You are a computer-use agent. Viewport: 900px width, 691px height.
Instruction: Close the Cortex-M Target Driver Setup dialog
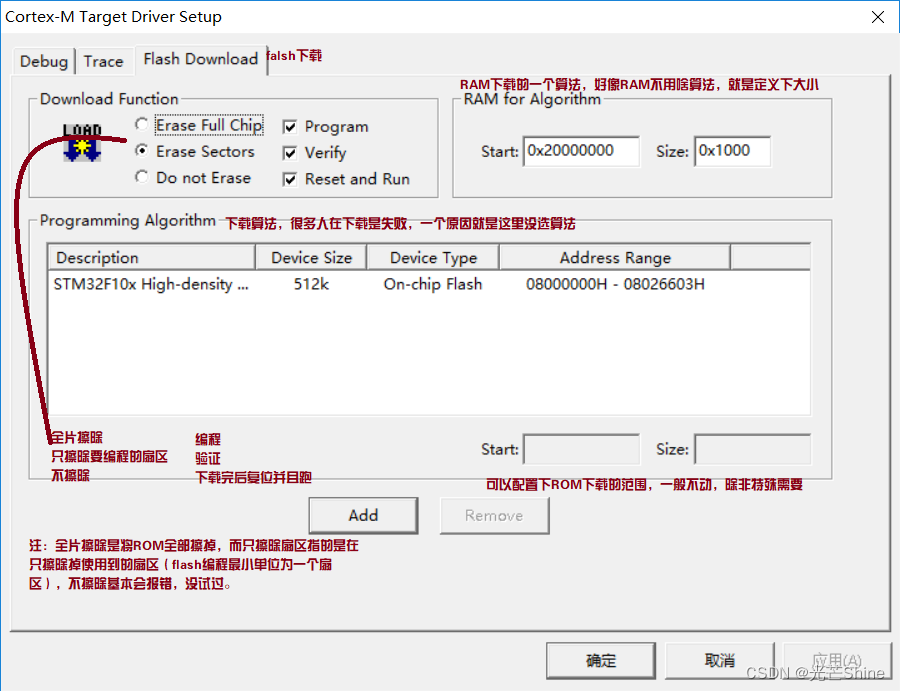pyautogui.click(x=878, y=17)
